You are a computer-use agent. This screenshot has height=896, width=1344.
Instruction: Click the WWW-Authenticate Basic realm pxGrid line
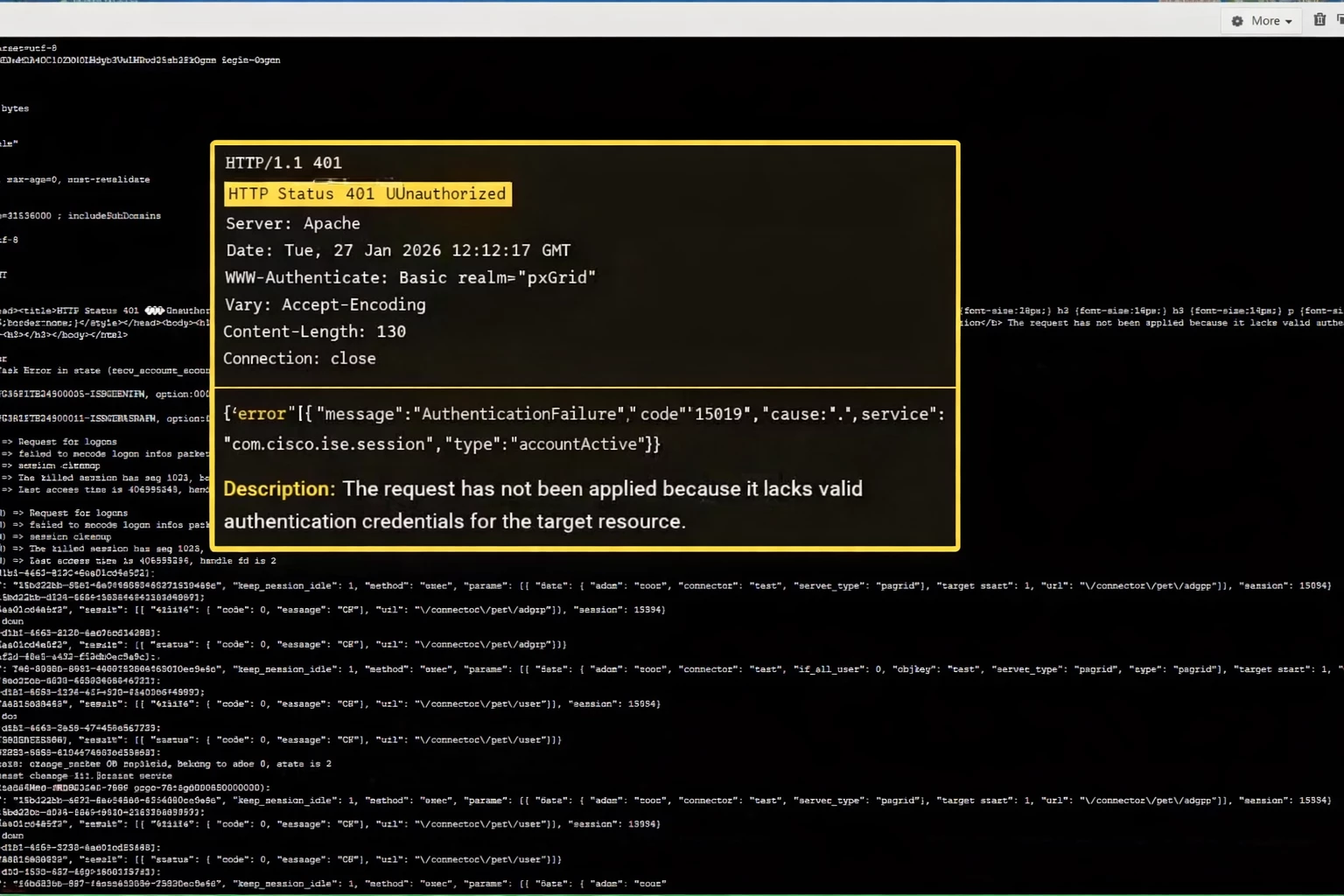(x=410, y=277)
